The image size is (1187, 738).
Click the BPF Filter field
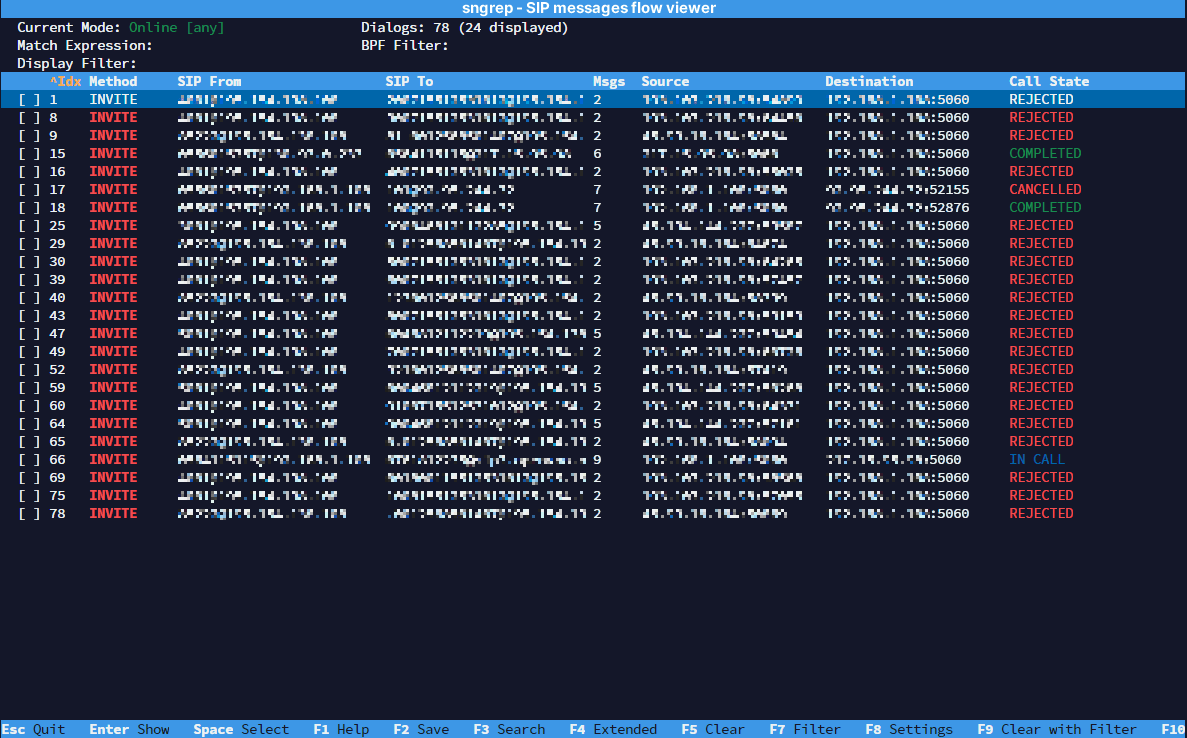(x=405, y=45)
